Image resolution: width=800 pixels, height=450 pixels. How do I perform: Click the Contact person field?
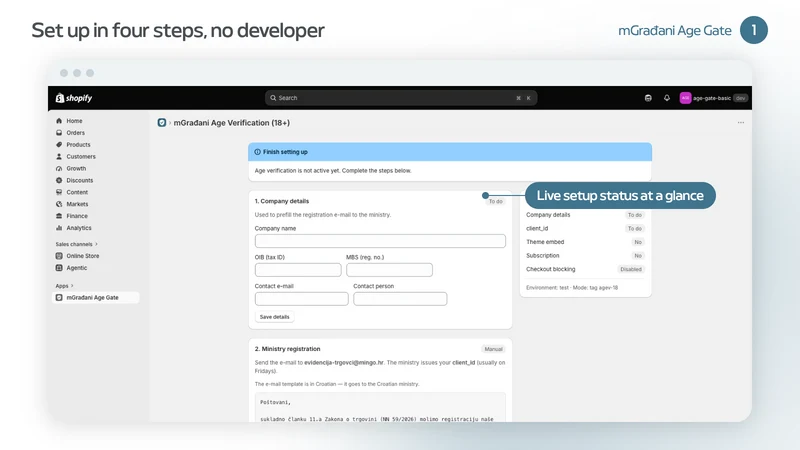[400, 299]
